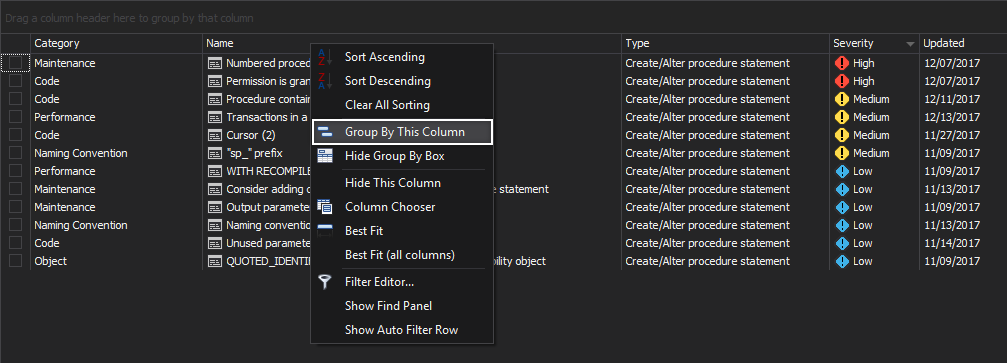Select Clear All Sorting
The width and height of the screenshot is (1007, 363).
click(x=402, y=105)
